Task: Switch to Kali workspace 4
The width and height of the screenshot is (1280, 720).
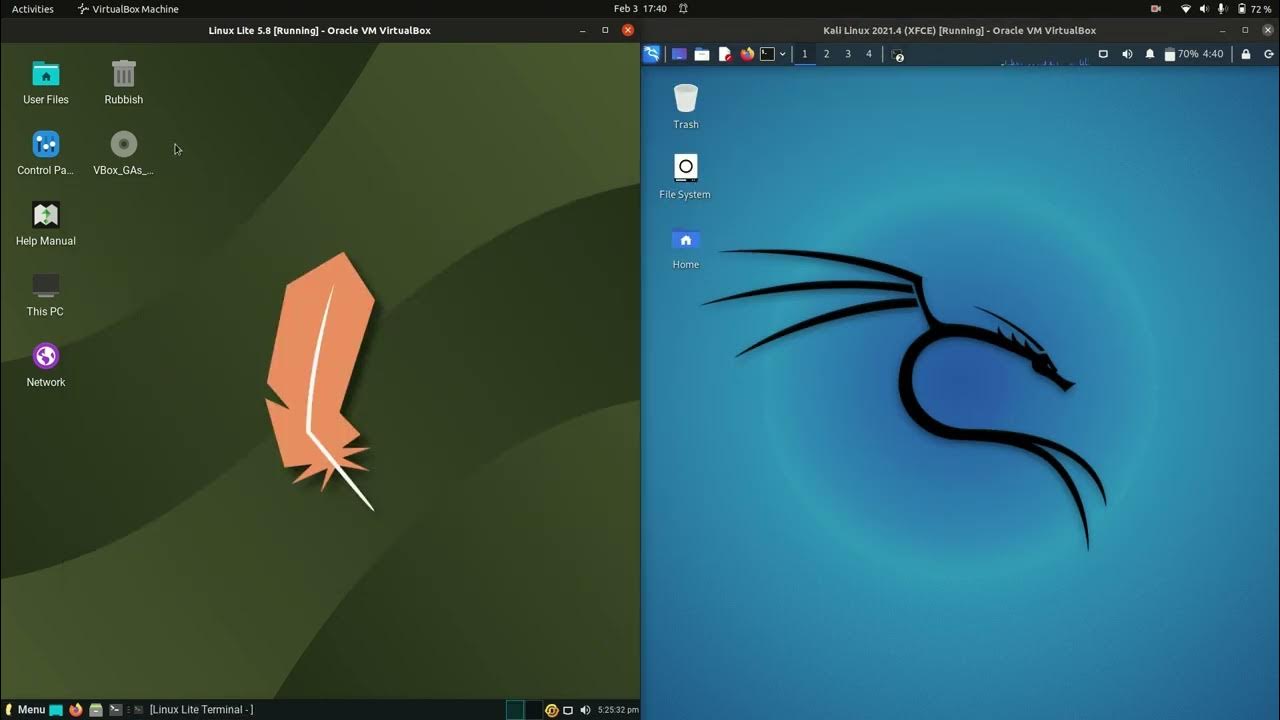Action: [869, 54]
